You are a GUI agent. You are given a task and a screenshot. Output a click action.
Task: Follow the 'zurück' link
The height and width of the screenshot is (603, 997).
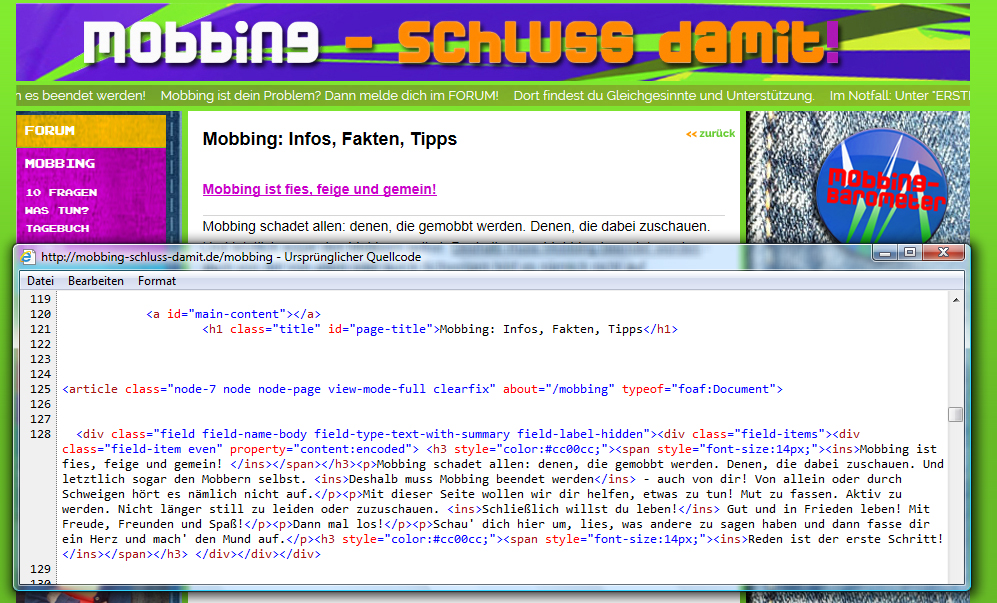click(715, 133)
